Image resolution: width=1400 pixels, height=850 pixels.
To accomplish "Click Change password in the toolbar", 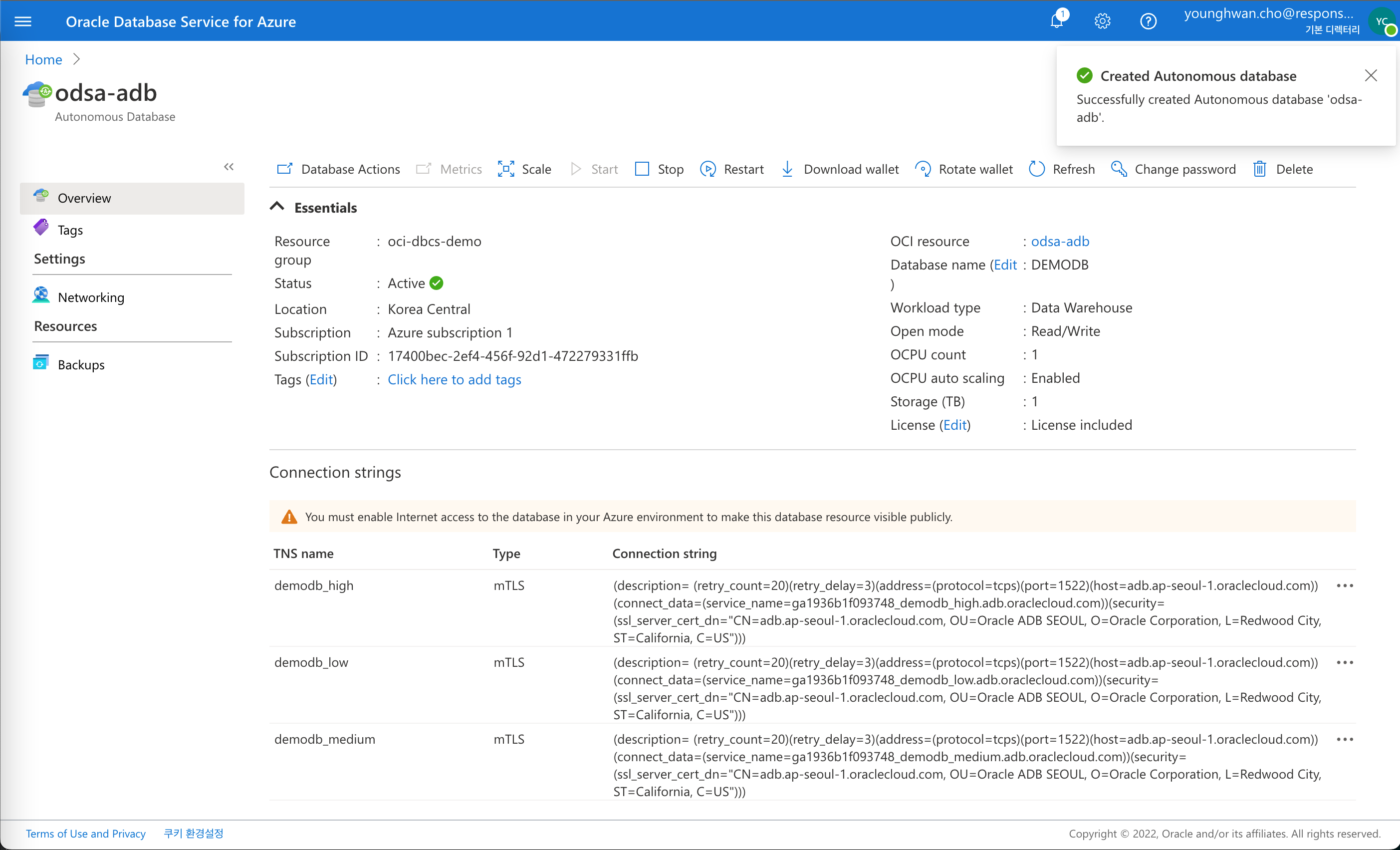I will [x=1173, y=169].
